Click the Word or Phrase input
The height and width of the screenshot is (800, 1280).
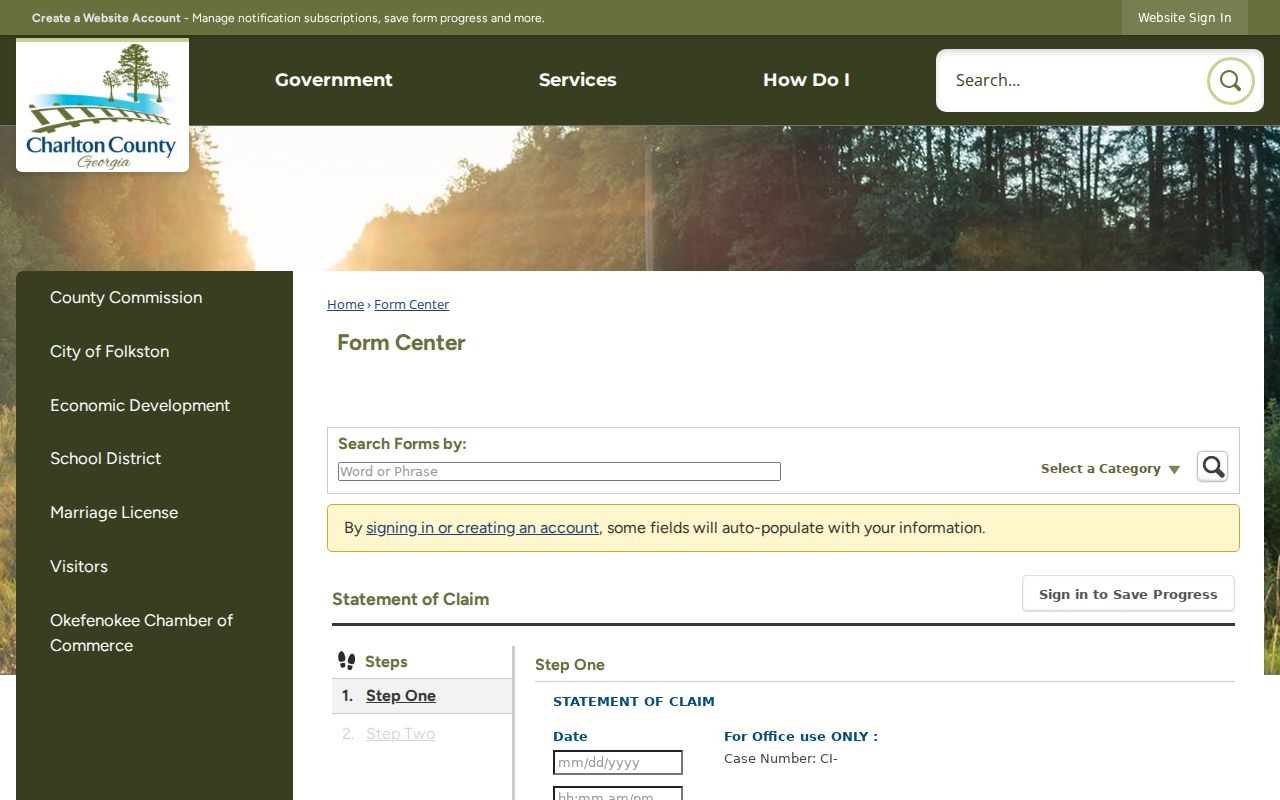pos(559,472)
